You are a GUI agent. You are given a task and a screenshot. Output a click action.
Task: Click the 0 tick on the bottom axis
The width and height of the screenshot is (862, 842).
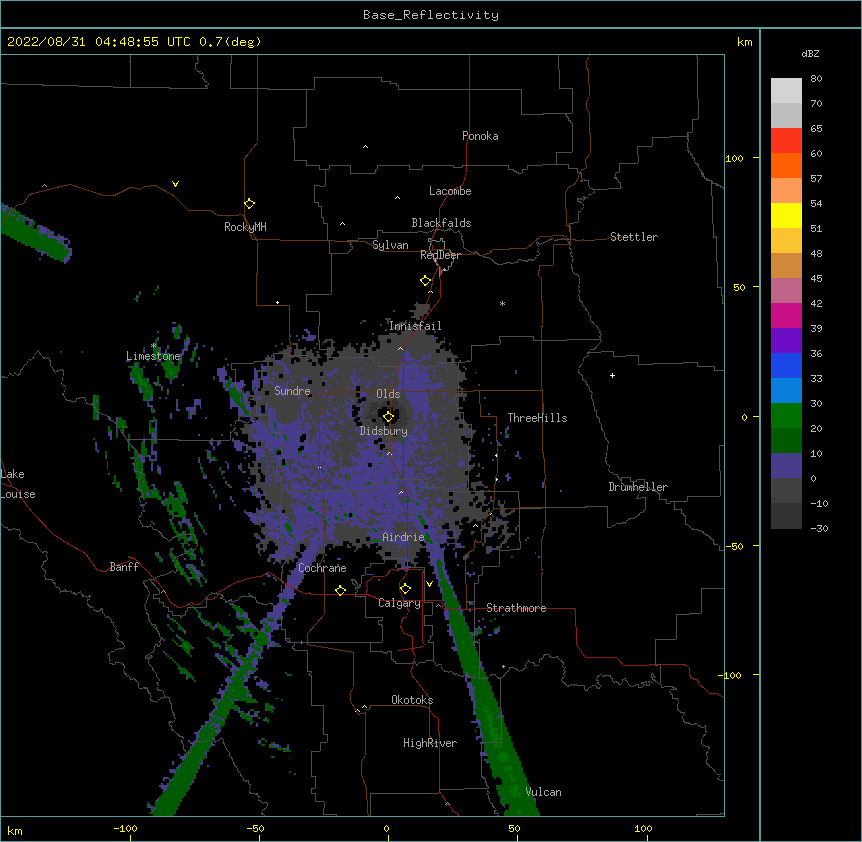click(x=386, y=828)
